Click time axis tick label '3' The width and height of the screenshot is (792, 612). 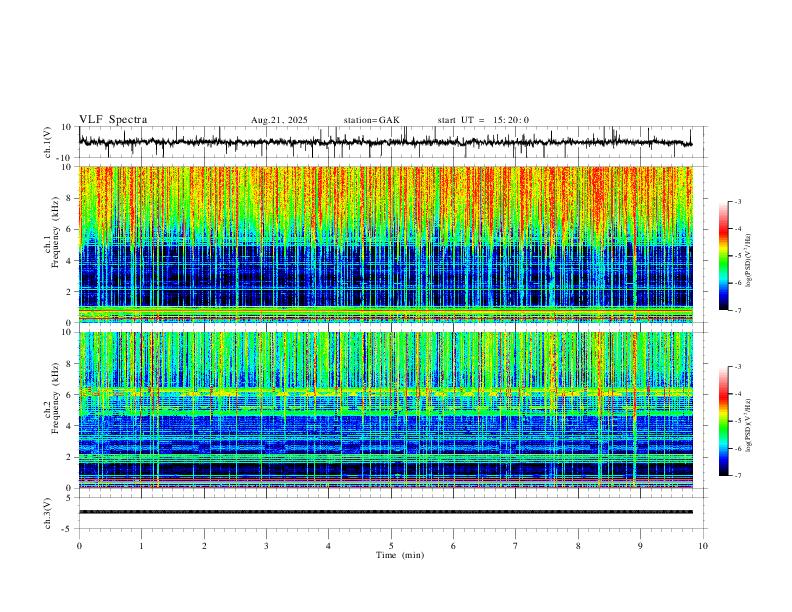pos(266,546)
